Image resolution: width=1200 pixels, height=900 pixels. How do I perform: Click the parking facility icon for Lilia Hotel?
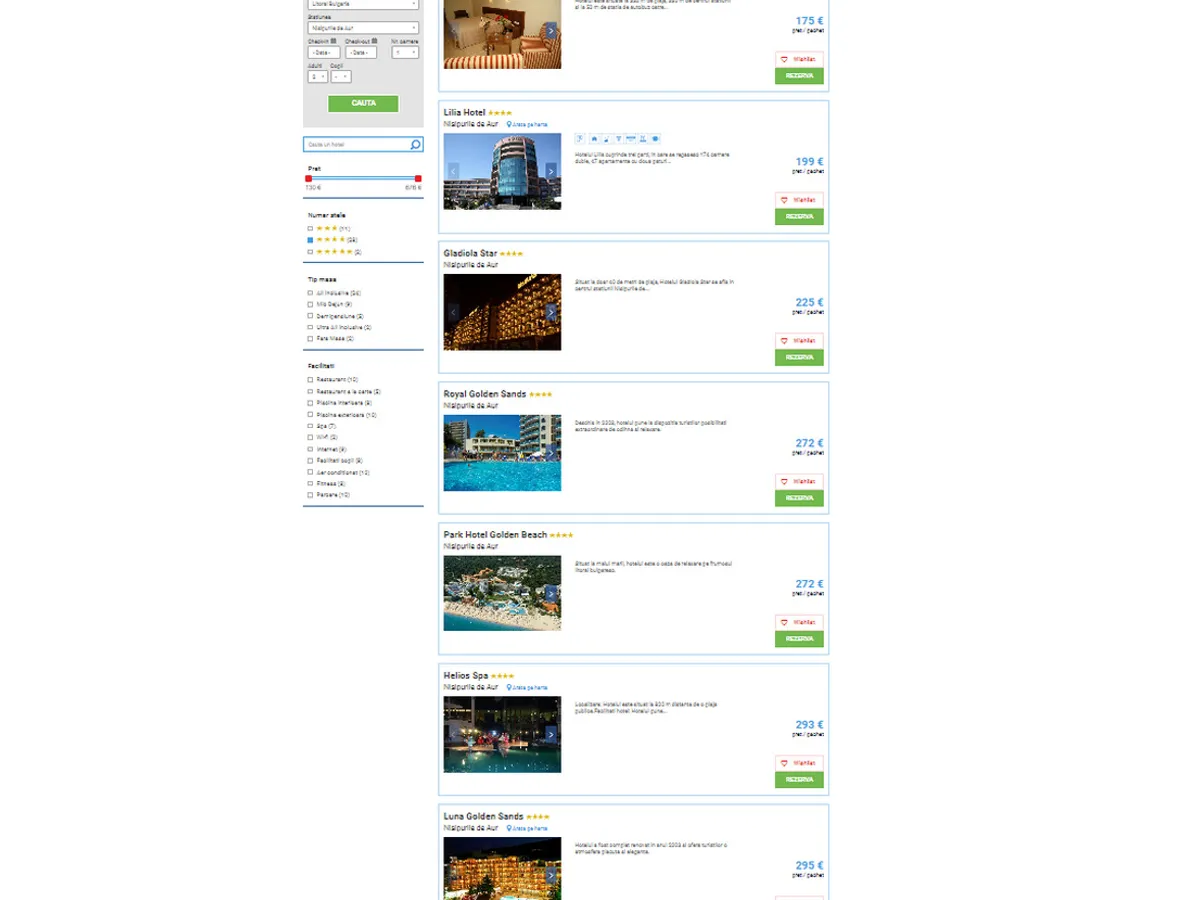pyautogui.click(x=580, y=139)
